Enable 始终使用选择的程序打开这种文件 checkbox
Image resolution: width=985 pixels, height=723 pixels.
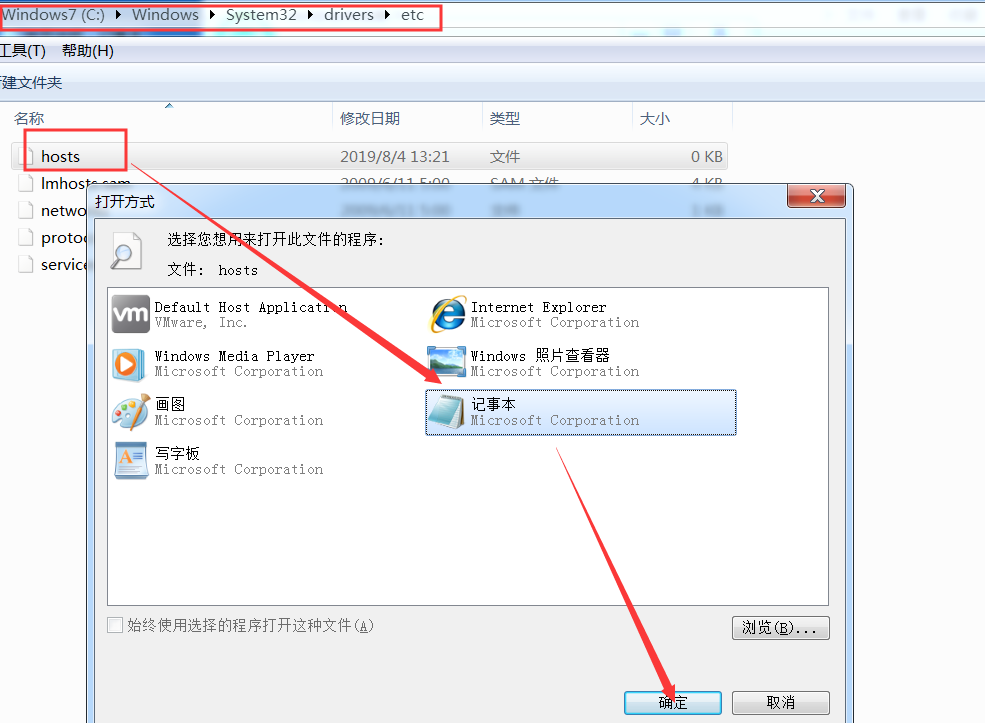point(115,625)
